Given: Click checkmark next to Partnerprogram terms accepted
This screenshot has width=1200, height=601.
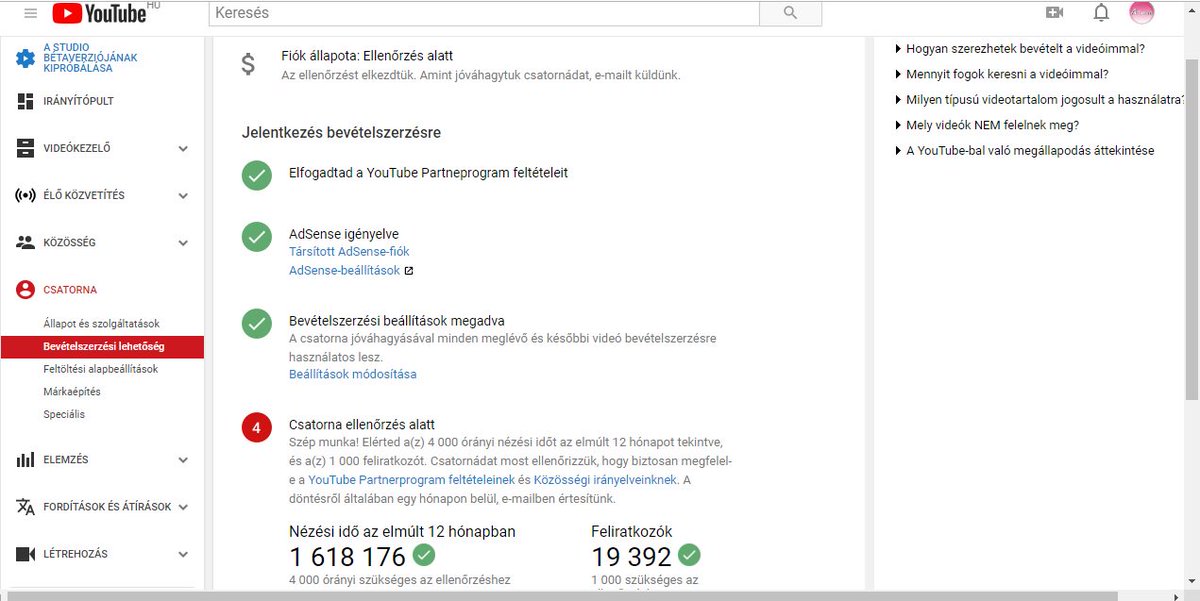Looking at the screenshot, I should (257, 175).
